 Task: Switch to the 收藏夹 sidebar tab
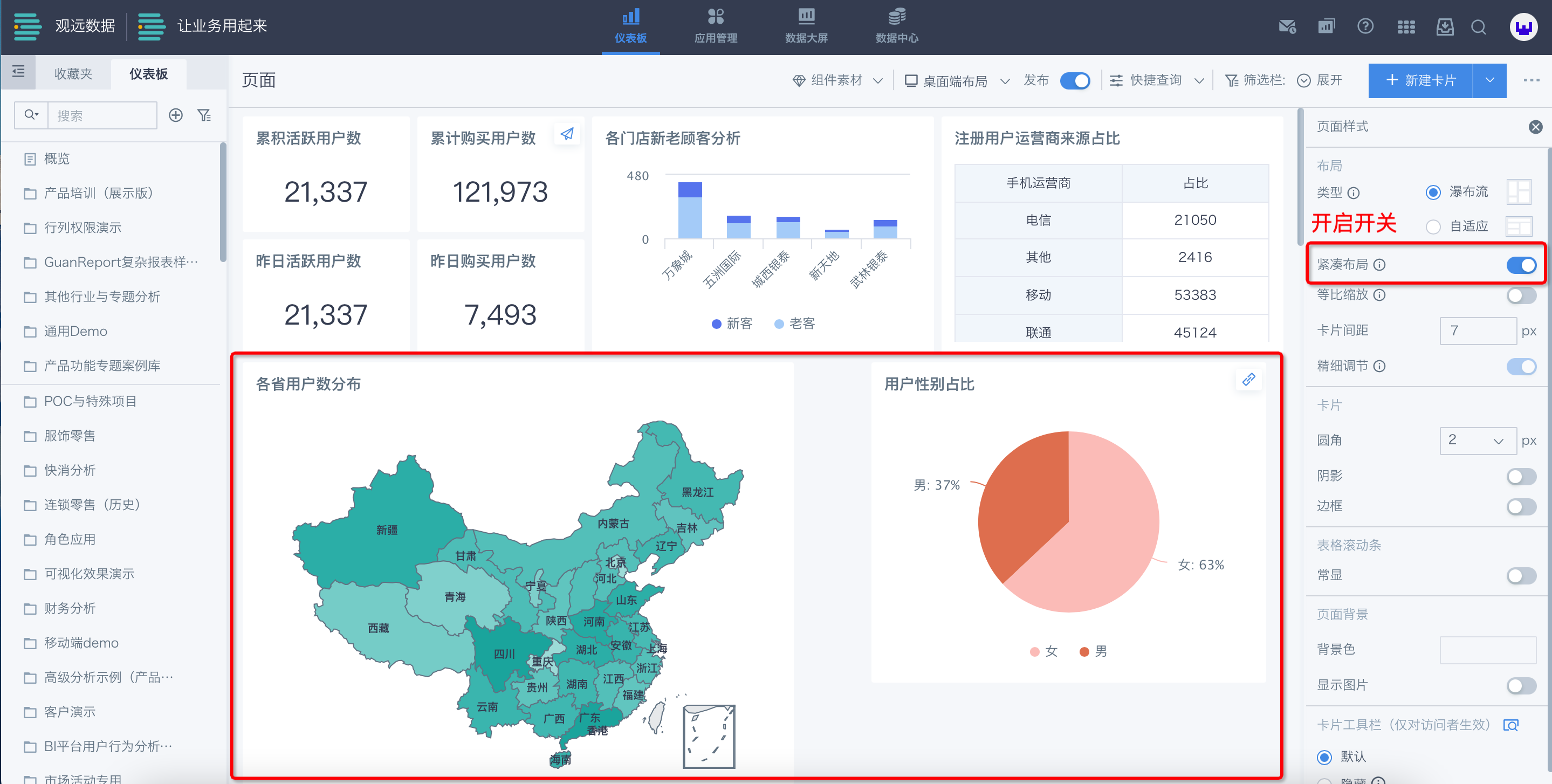click(x=73, y=73)
